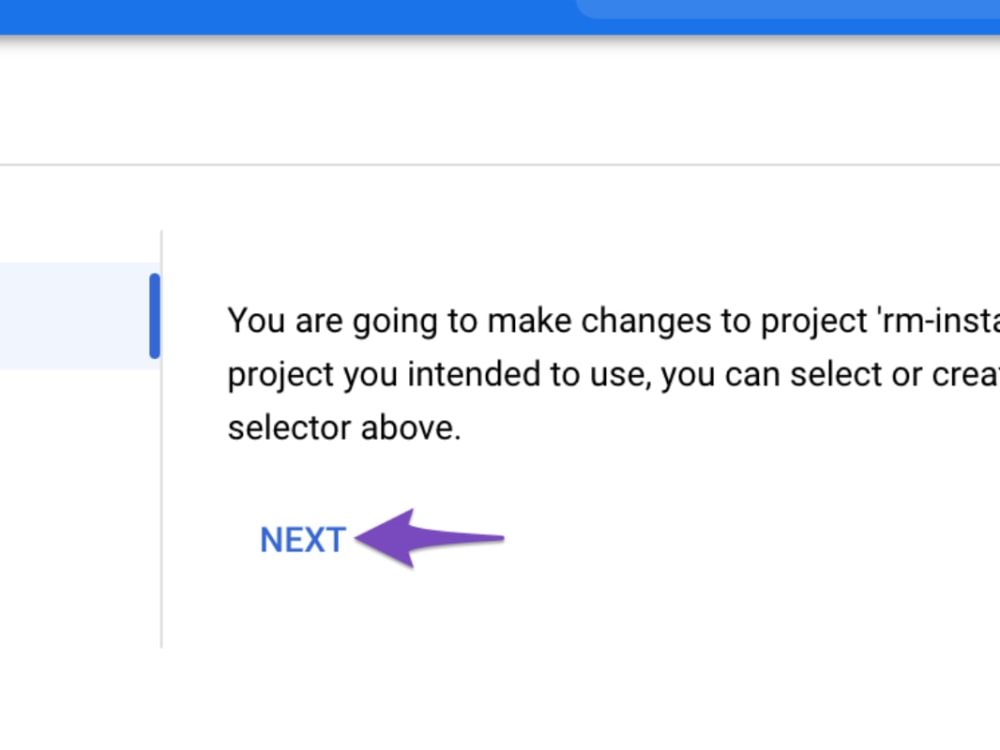Click the vertical divider beside the stepper
Image resolution: width=1000 pixels, height=750 pixels.
tap(161, 440)
